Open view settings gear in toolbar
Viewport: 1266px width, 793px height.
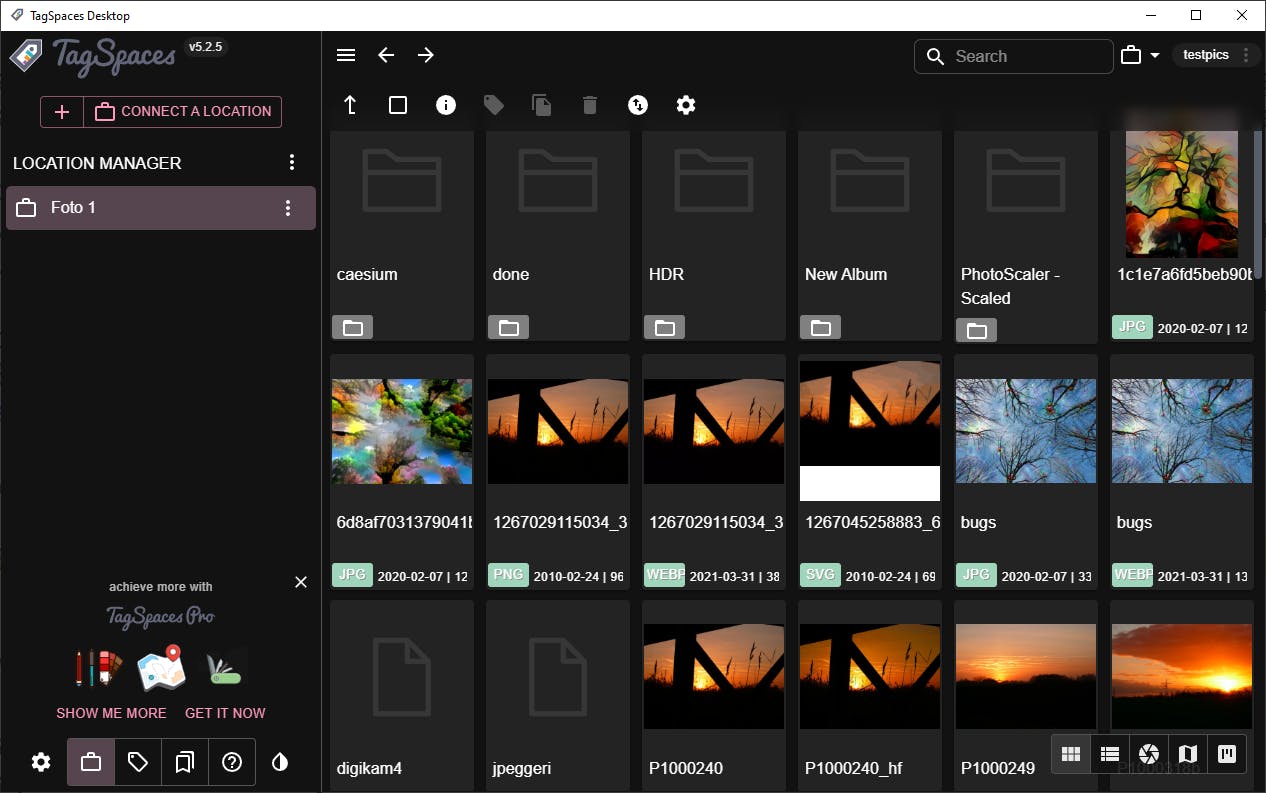pos(686,105)
